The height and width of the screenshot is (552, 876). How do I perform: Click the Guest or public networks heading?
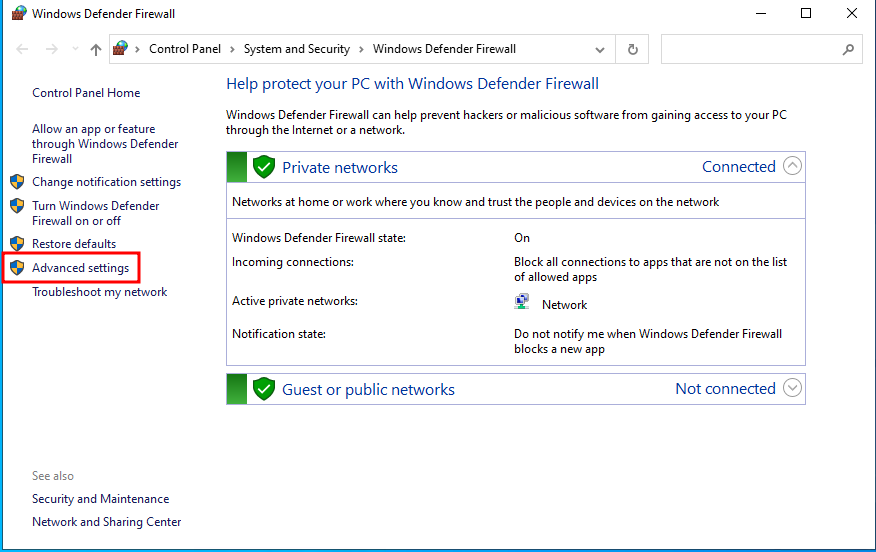(x=368, y=389)
